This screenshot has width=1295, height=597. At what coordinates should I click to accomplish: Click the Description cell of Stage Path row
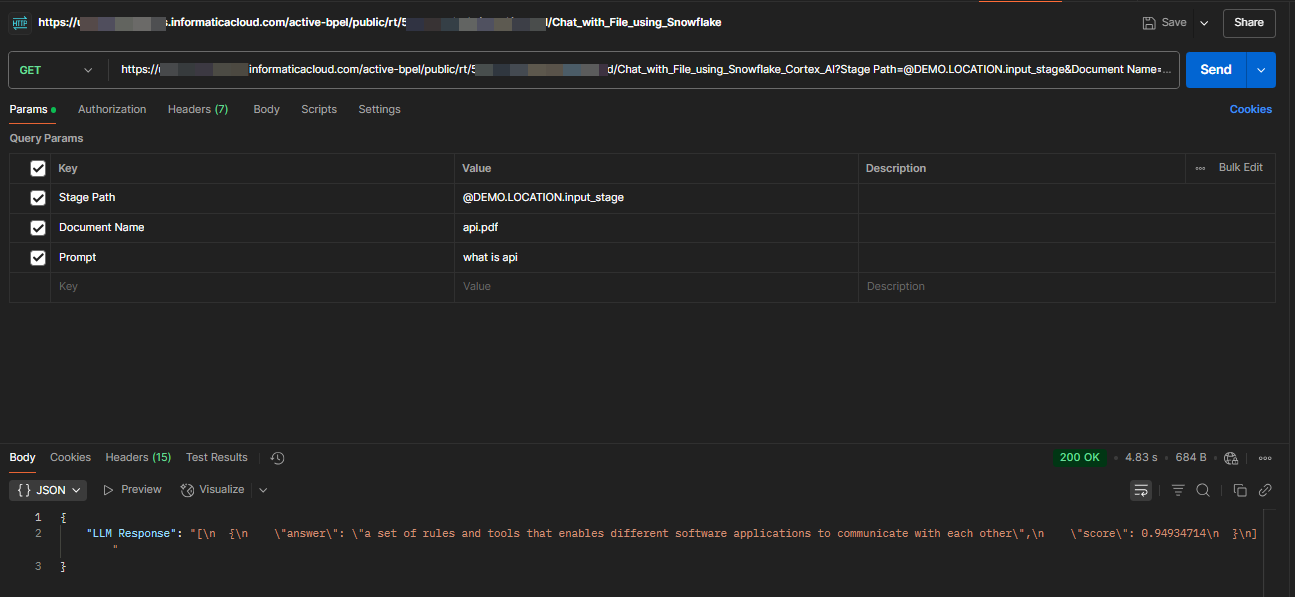coord(1066,198)
